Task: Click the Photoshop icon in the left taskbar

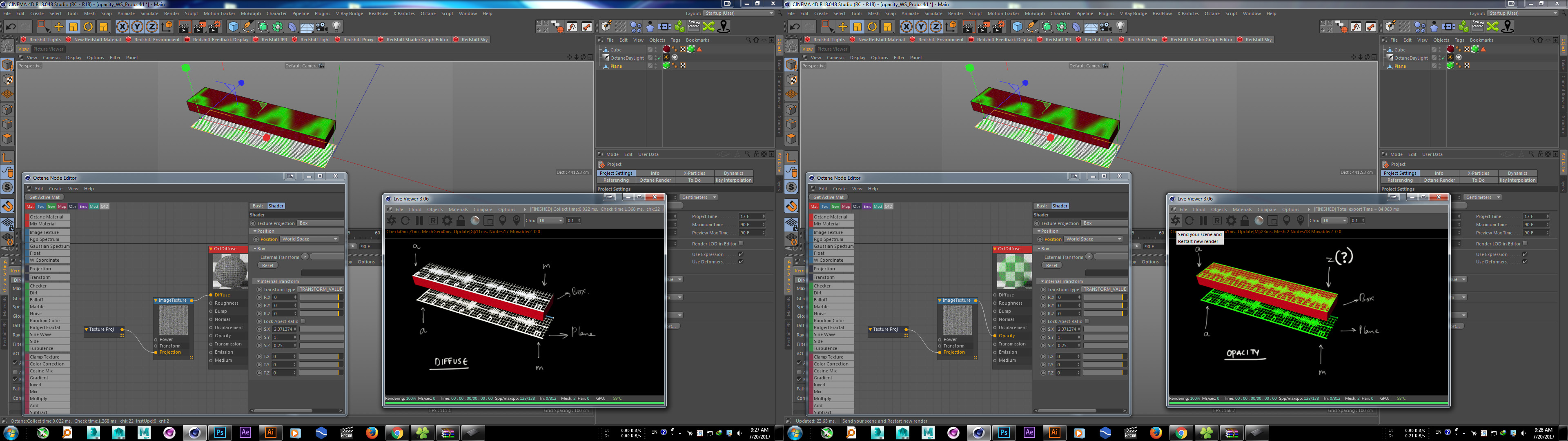Action: click(x=220, y=432)
